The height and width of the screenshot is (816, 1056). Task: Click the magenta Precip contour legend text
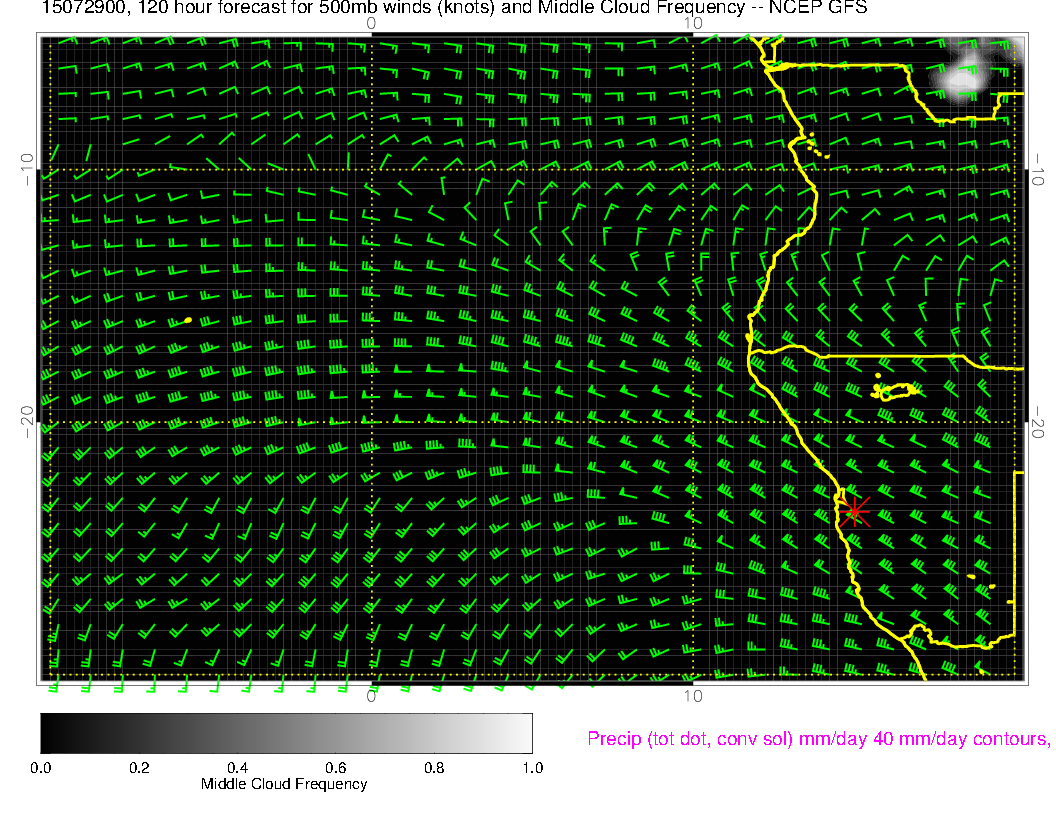point(819,739)
